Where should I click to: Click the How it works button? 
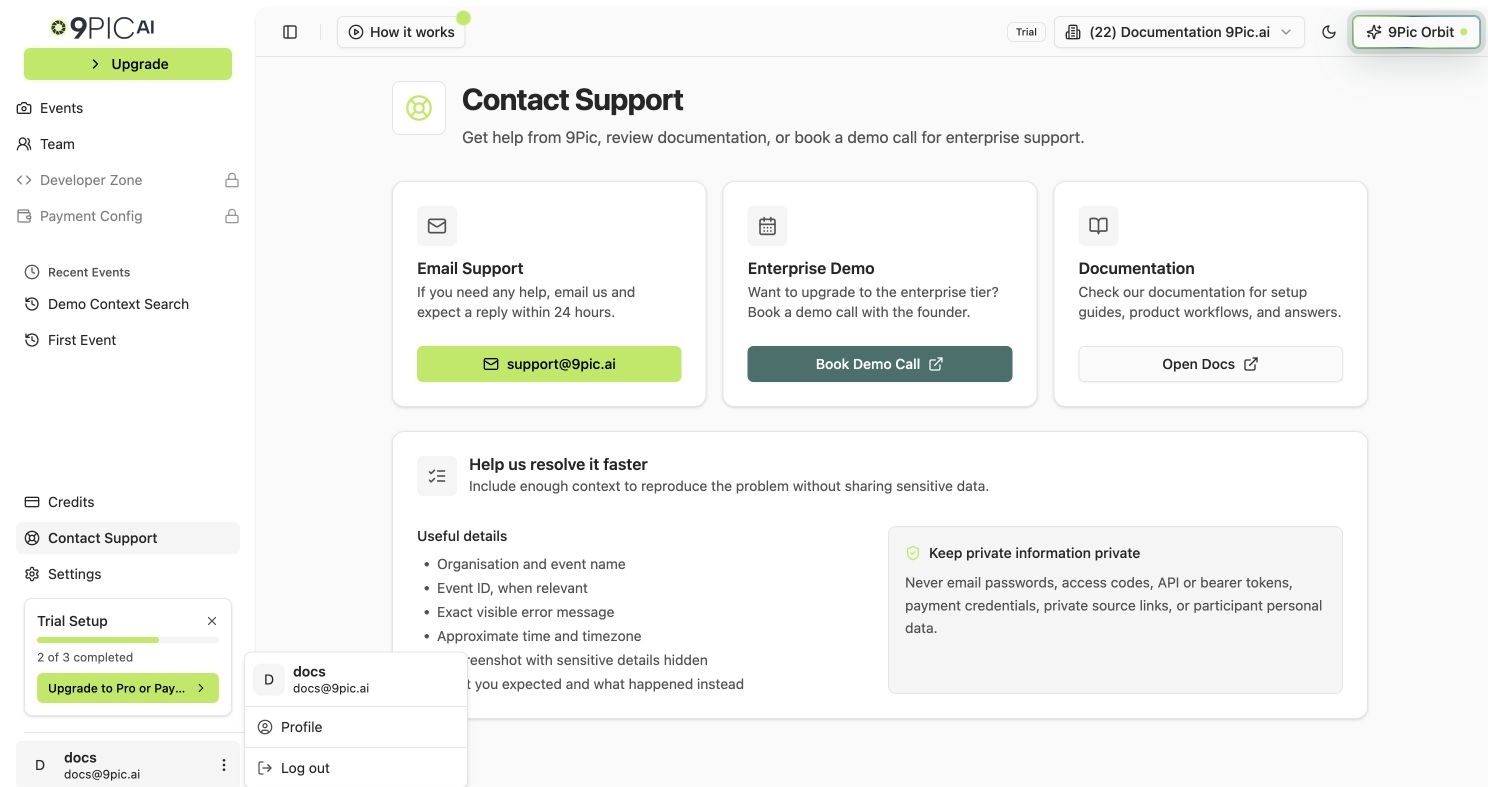[x=401, y=32]
